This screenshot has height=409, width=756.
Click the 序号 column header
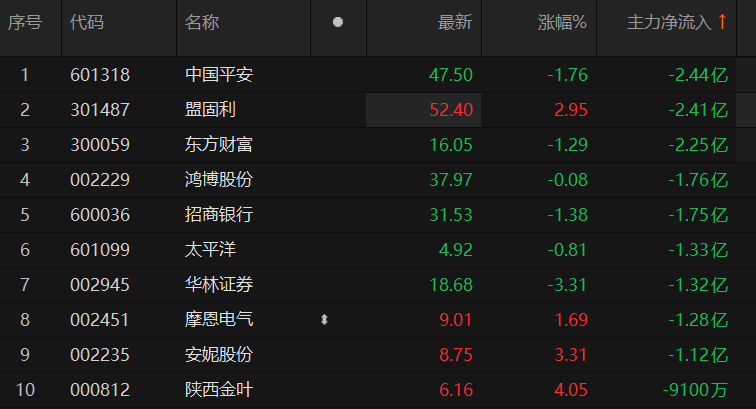[25, 22]
